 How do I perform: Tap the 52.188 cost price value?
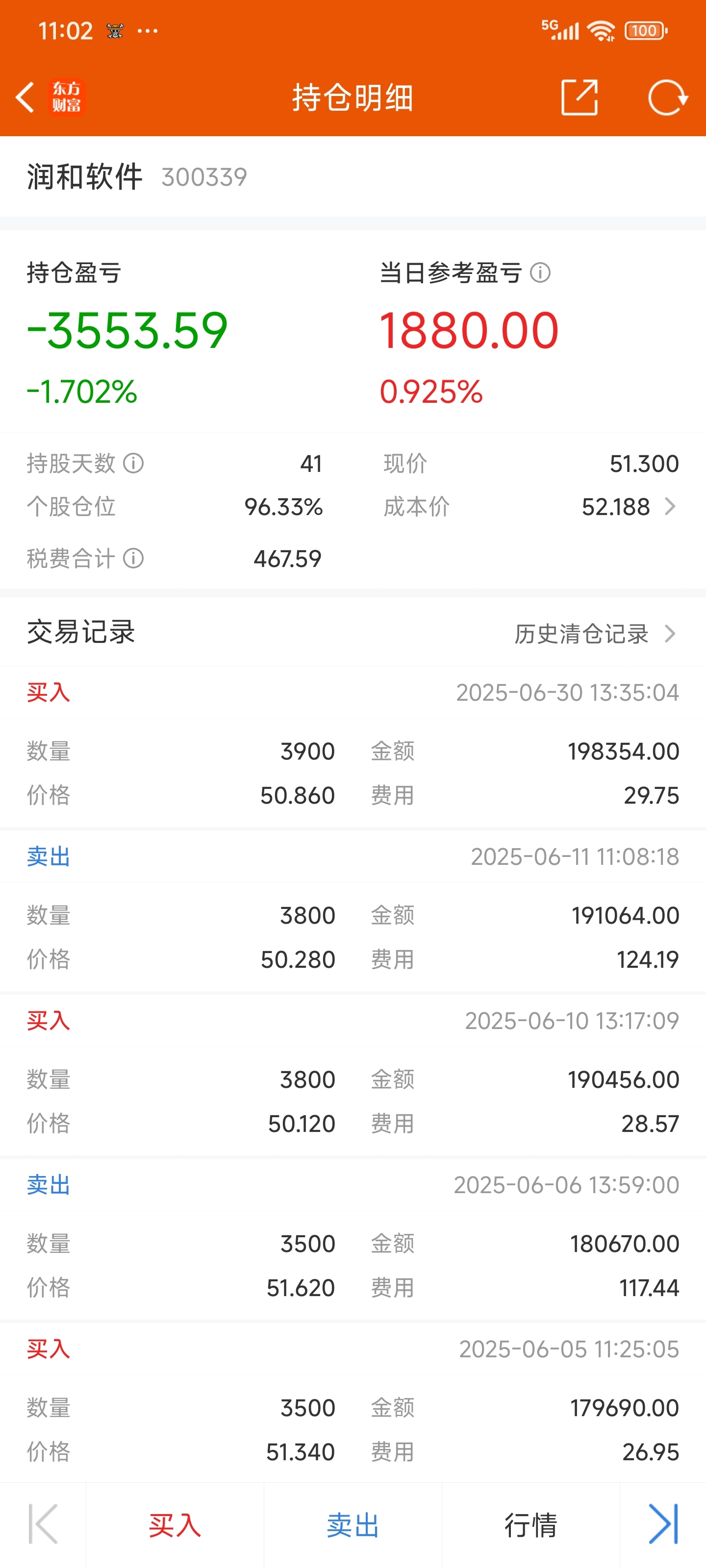[x=616, y=507]
